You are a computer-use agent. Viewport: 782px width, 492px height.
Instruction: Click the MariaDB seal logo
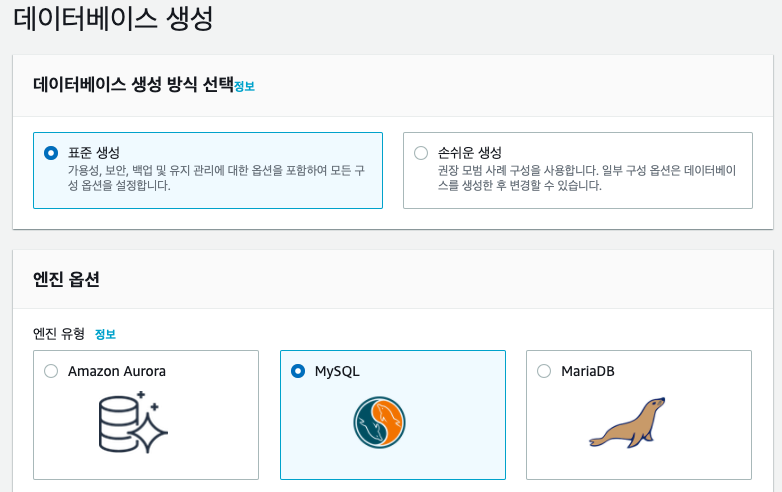[627, 422]
